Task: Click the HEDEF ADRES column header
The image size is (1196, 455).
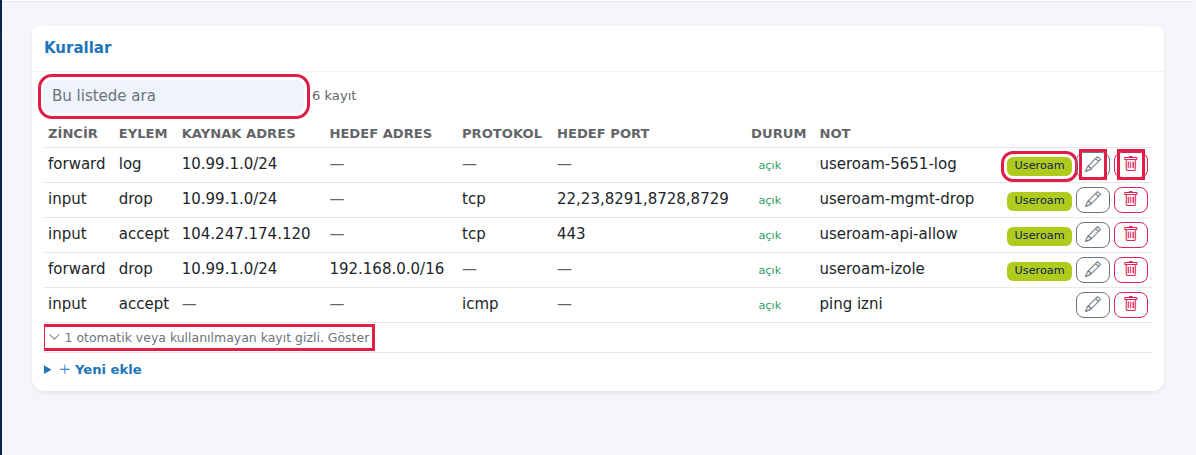Action: coord(381,134)
